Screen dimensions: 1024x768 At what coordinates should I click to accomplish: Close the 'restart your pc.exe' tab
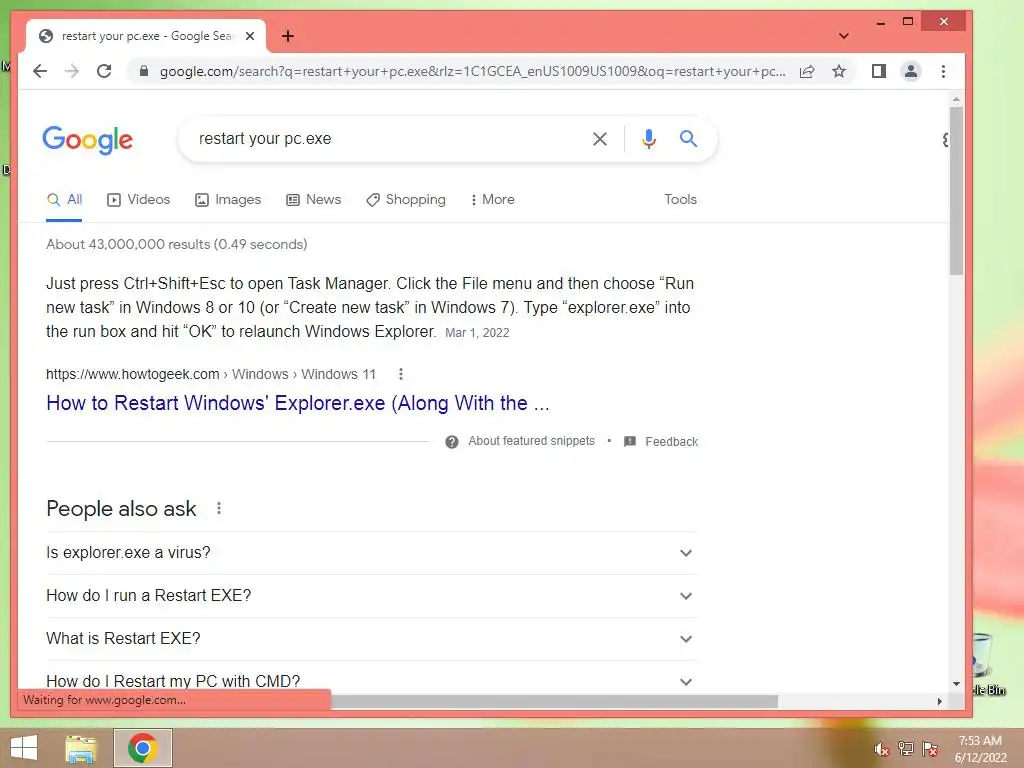click(250, 36)
